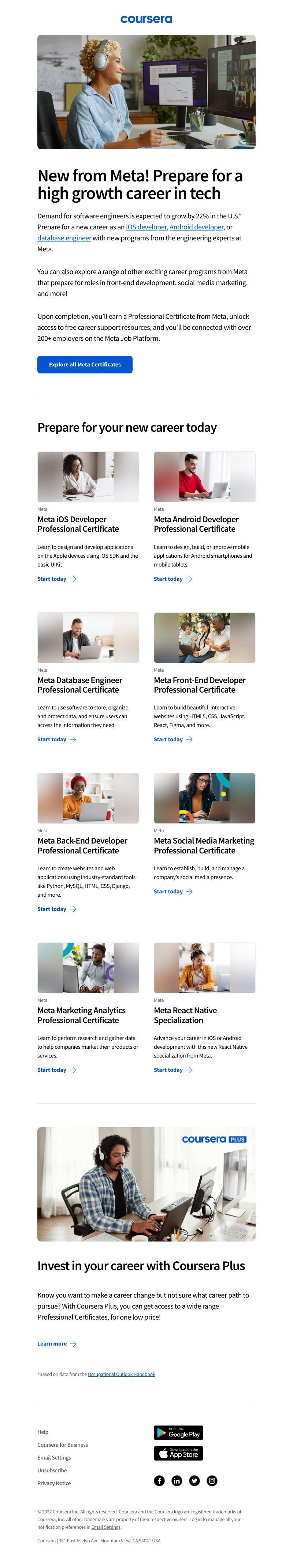Open the Instagram social icon
Viewport: 293px width, 1568px height.
point(212,1480)
